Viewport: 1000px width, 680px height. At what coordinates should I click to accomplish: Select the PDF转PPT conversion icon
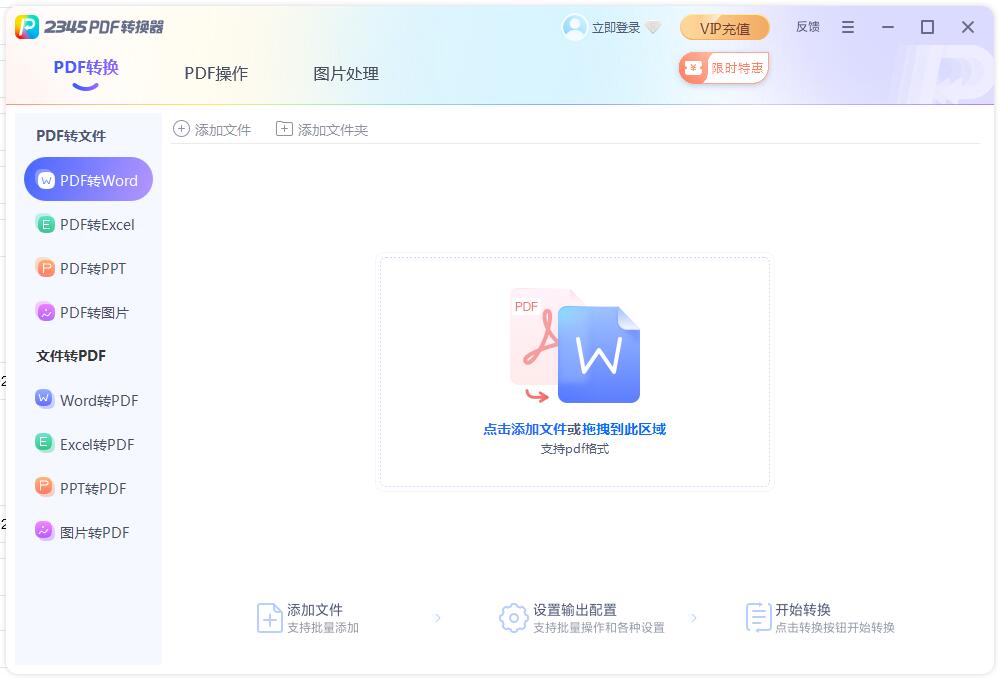click(x=46, y=268)
